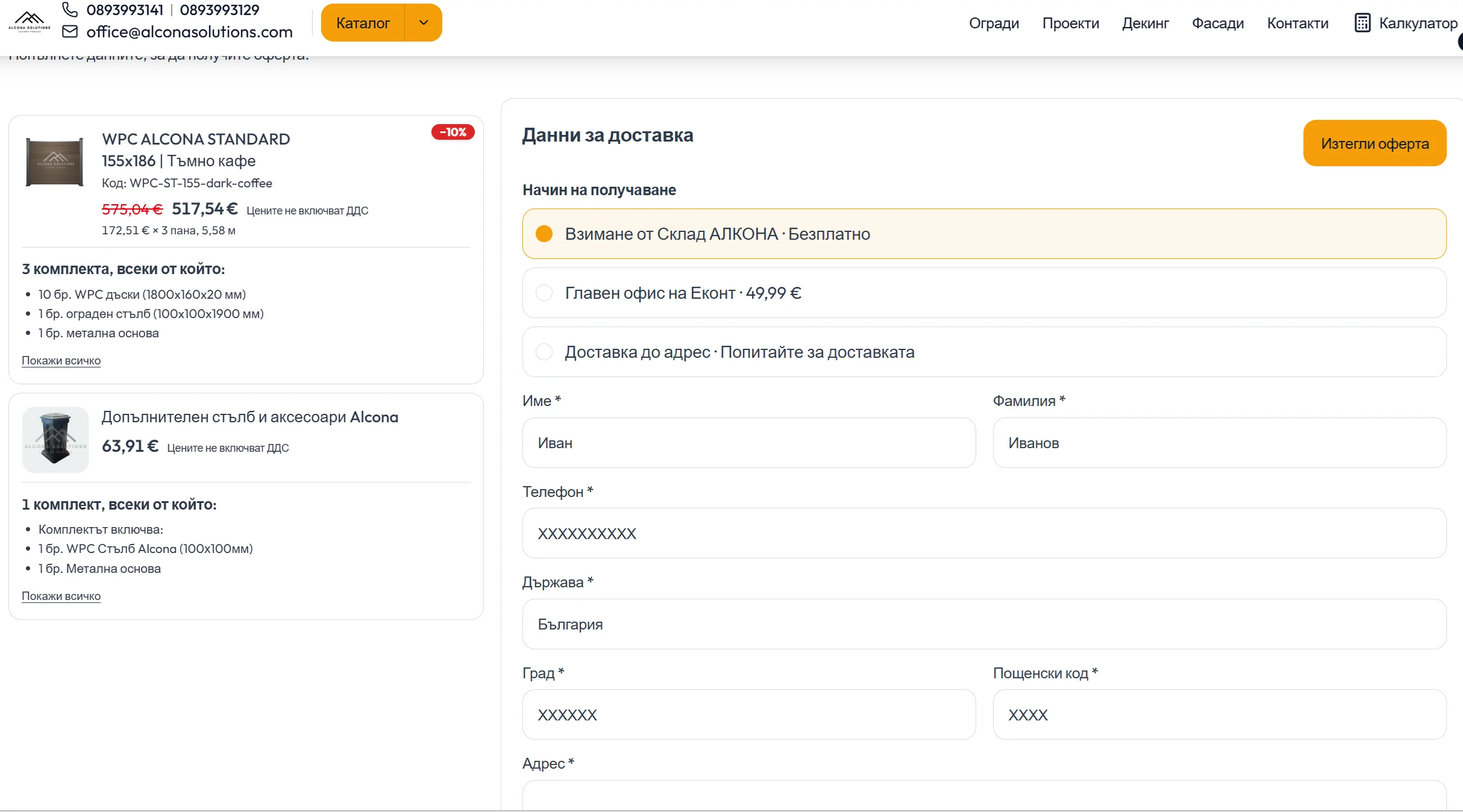Select Взимане от Склад АЛКОНА option

(x=984, y=234)
